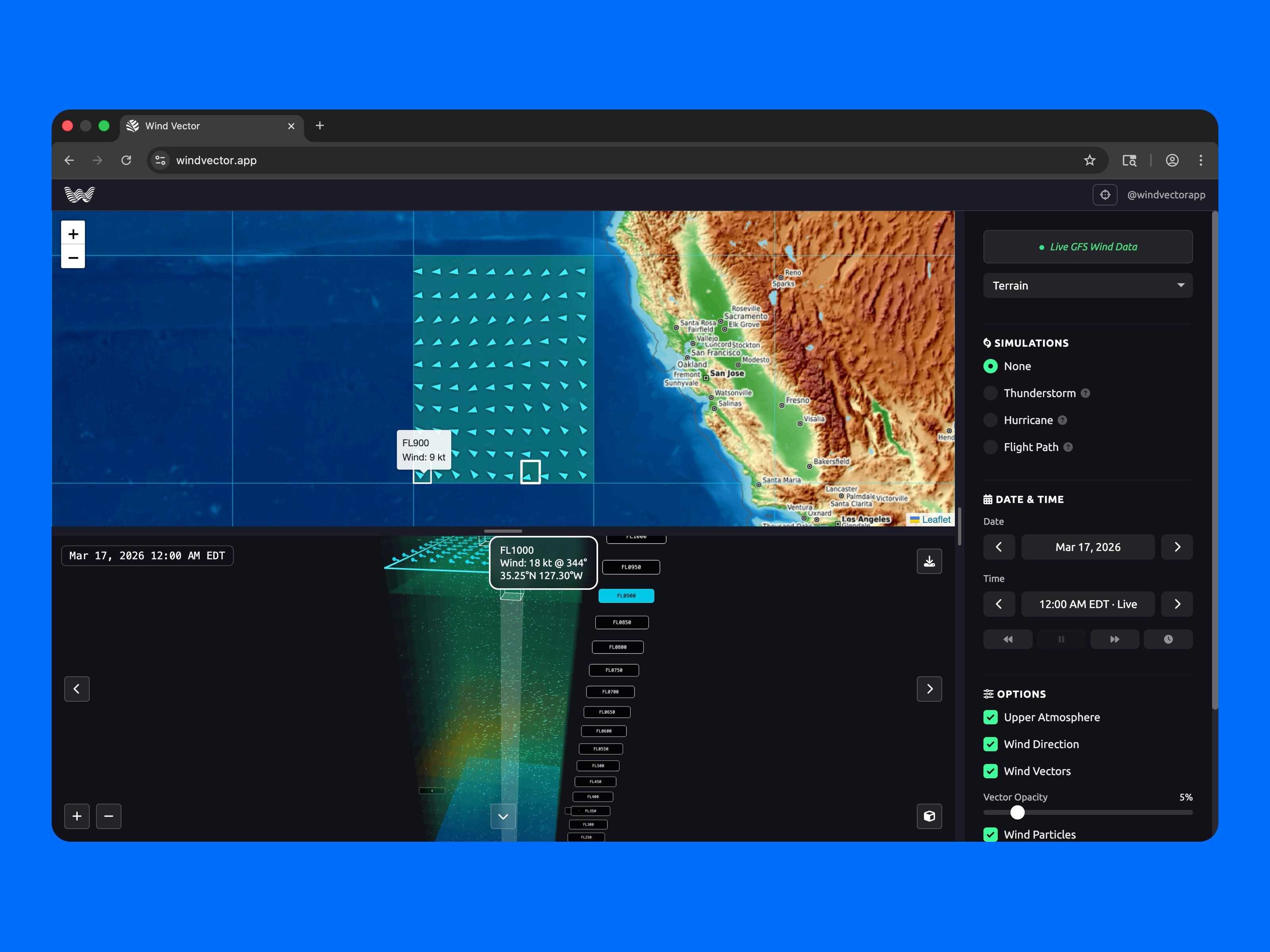Image resolution: width=1270 pixels, height=952 pixels.
Task: Close the Wind Vector browser tab
Action: click(291, 126)
